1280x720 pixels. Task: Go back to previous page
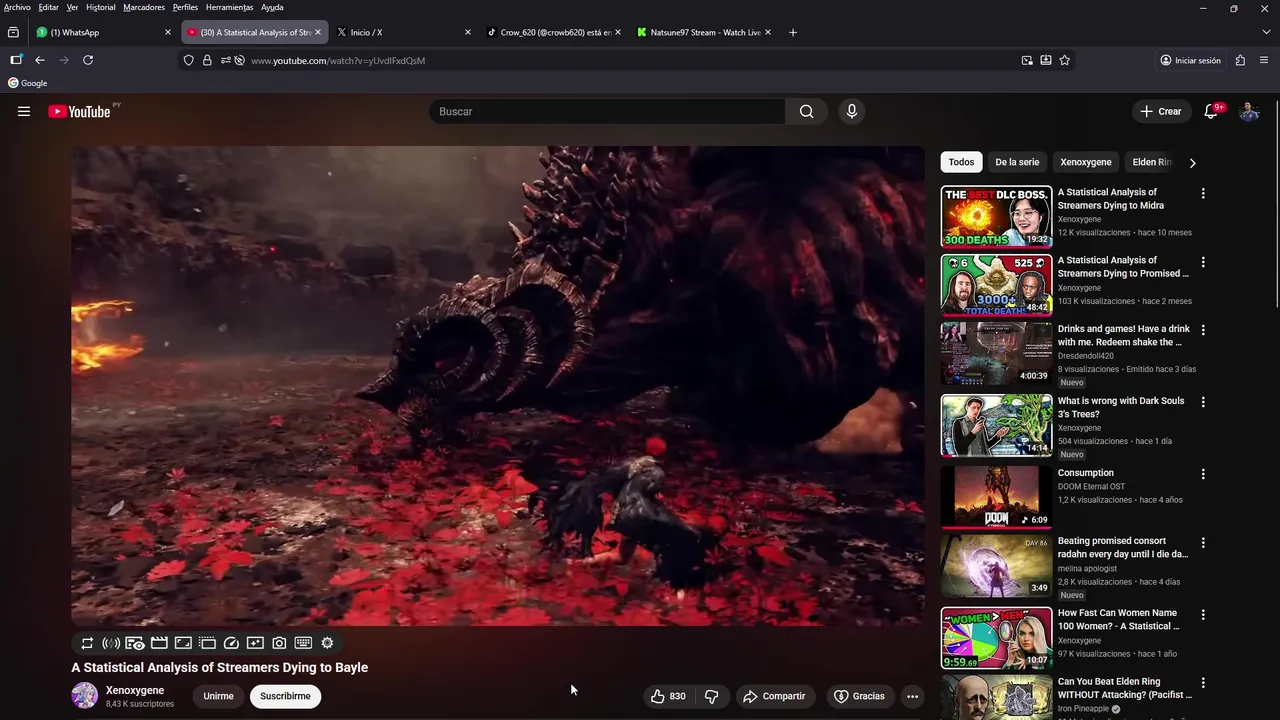pos(40,60)
